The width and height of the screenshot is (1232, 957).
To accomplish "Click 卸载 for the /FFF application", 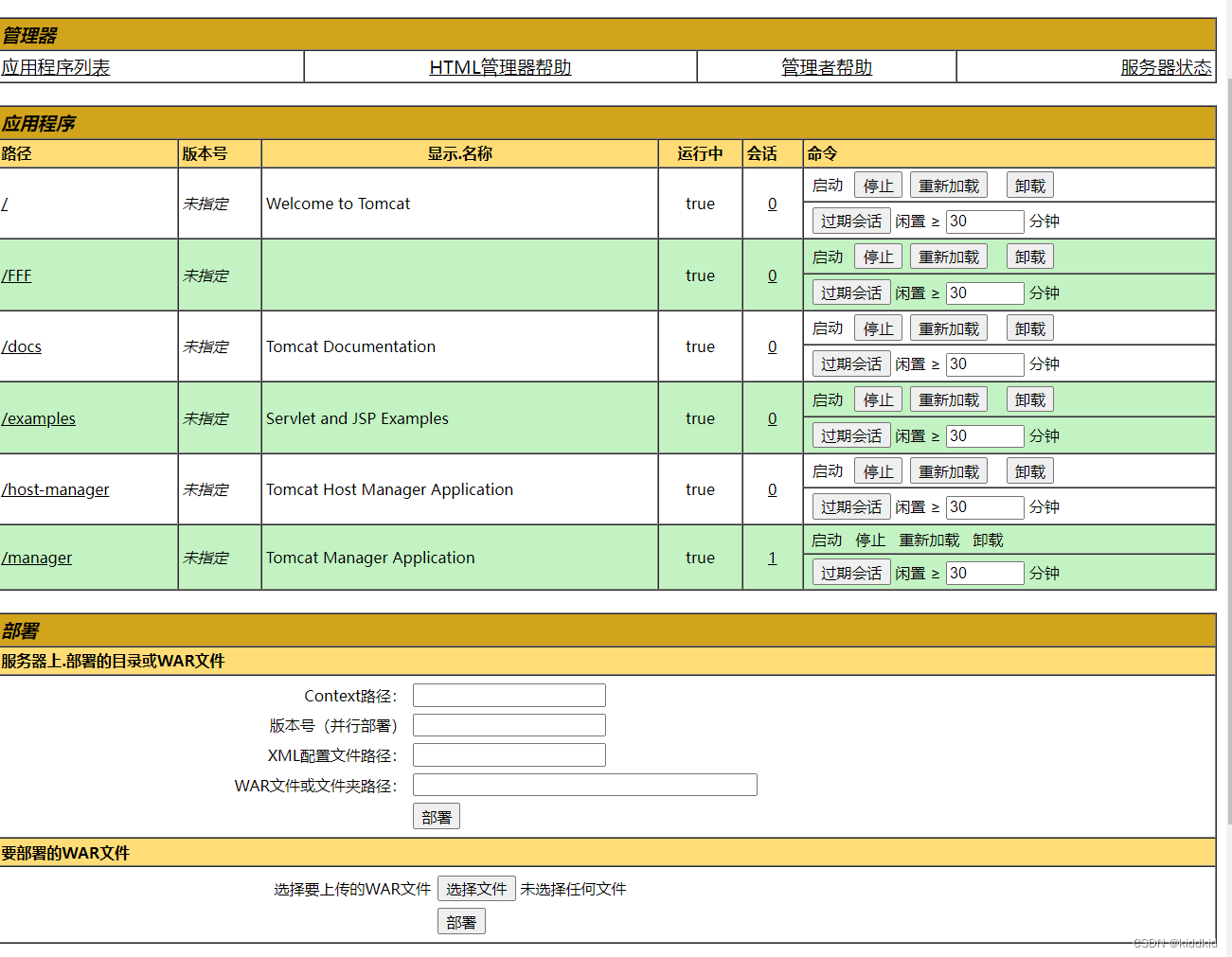I will point(1030,257).
